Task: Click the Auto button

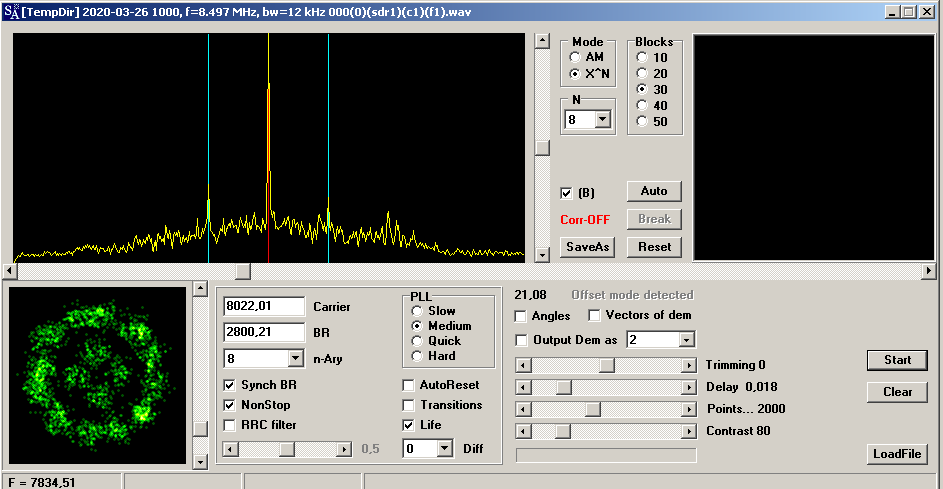Action: [x=654, y=191]
